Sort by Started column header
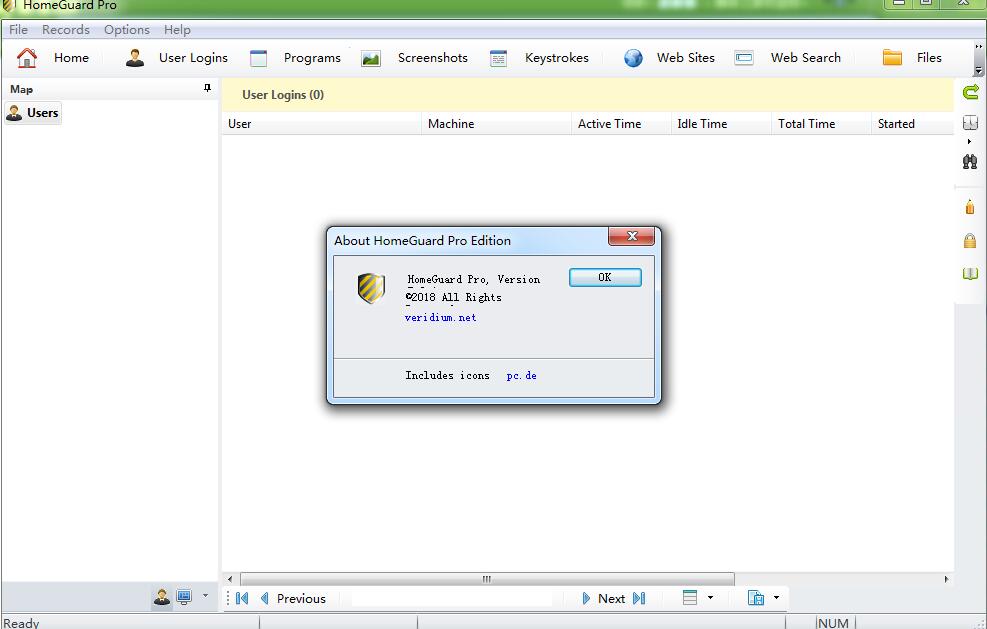The image size is (987, 629). point(913,124)
